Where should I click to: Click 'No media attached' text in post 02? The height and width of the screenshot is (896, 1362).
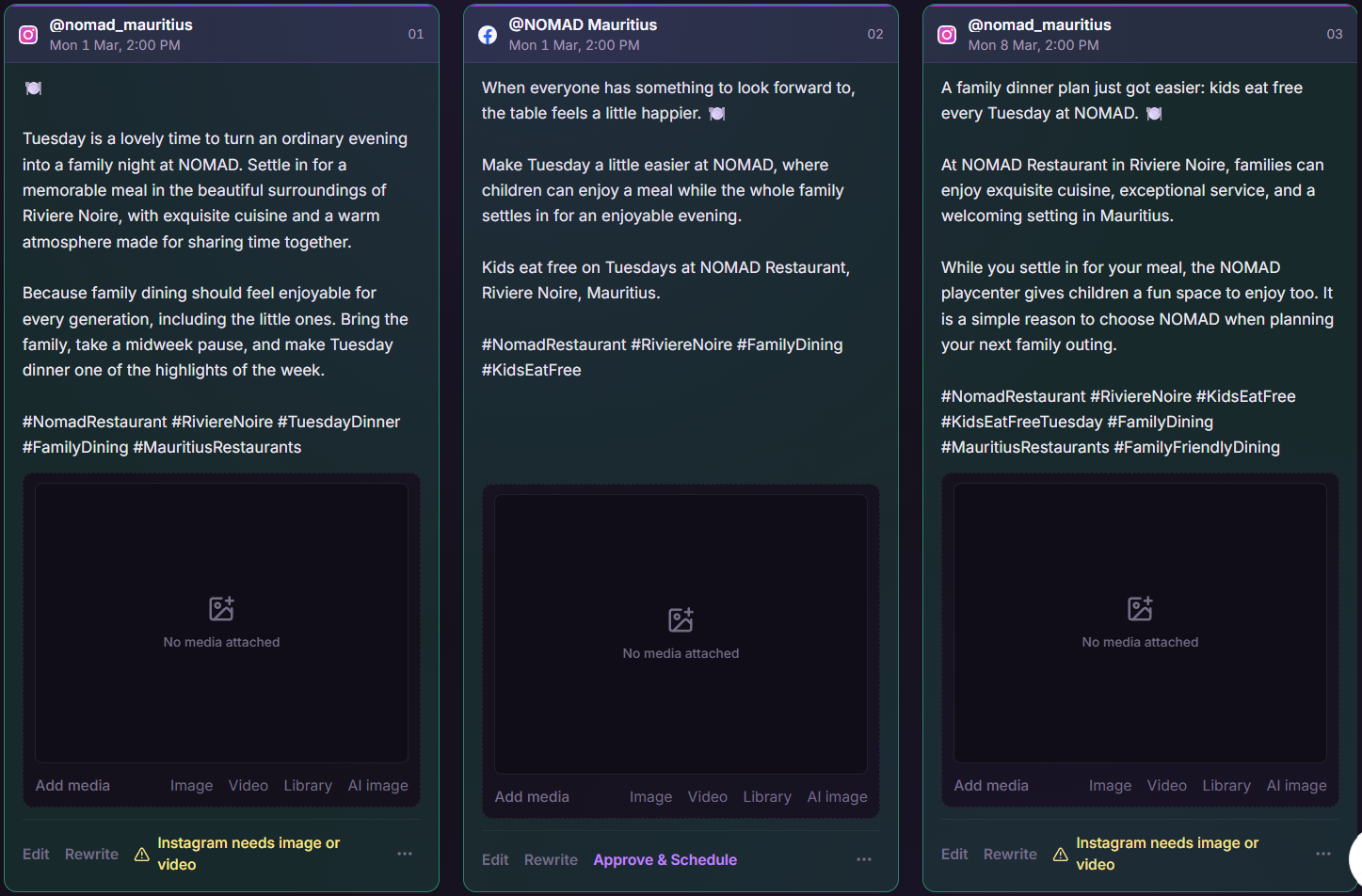tap(681, 653)
